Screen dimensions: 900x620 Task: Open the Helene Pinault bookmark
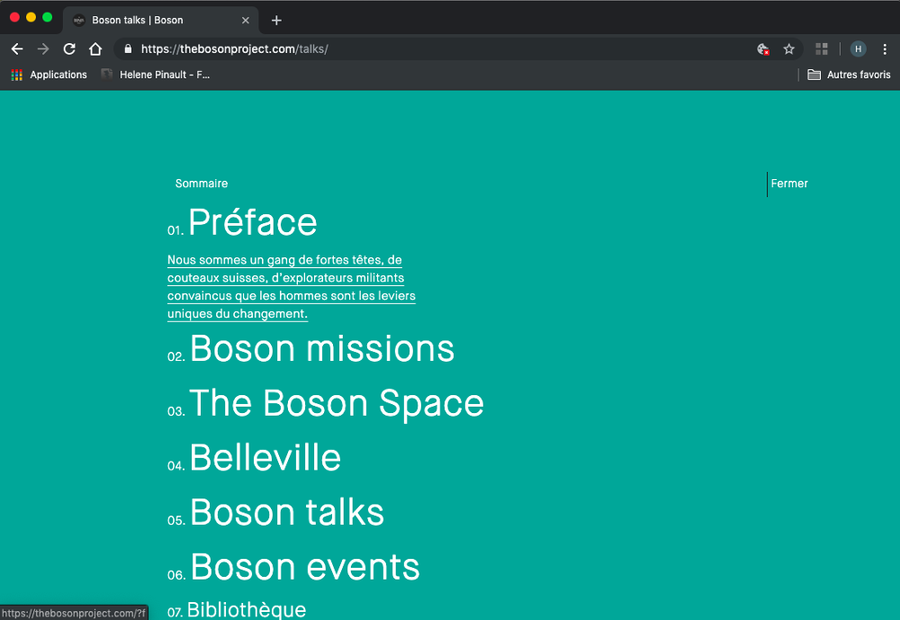pyautogui.click(x=155, y=75)
